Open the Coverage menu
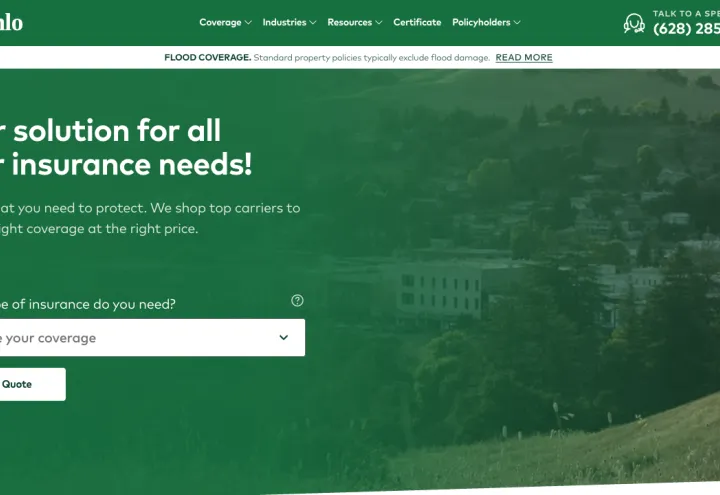The width and height of the screenshot is (720, 495). tap(225, 22)
